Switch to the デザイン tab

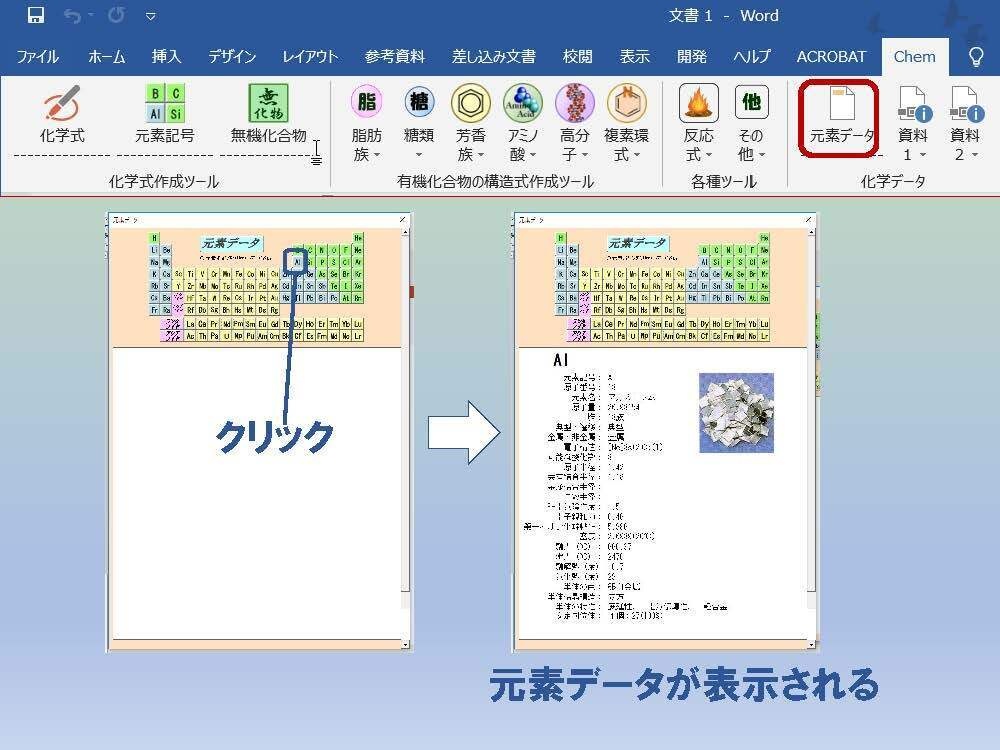[x=232, y=57]
